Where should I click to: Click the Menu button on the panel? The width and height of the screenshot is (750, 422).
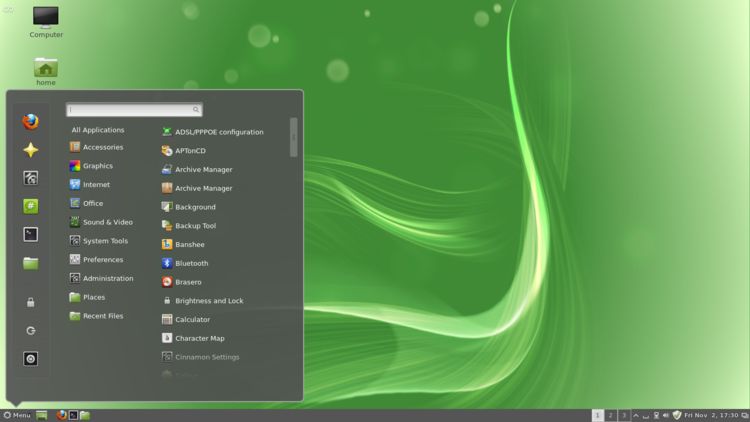(17, 415)
